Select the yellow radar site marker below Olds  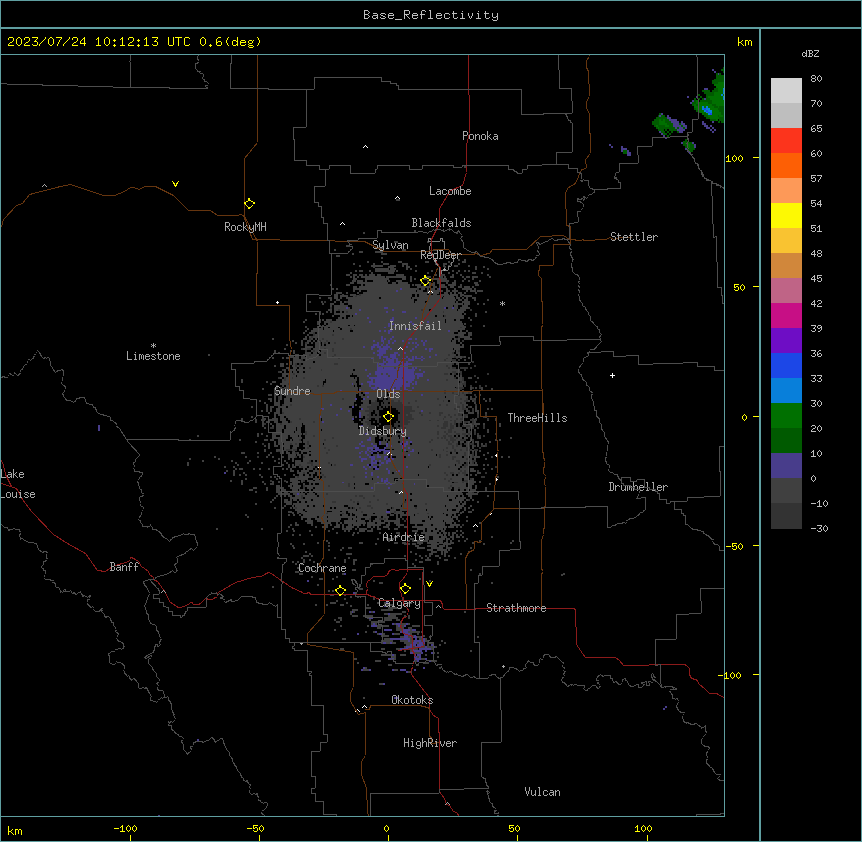388,417
